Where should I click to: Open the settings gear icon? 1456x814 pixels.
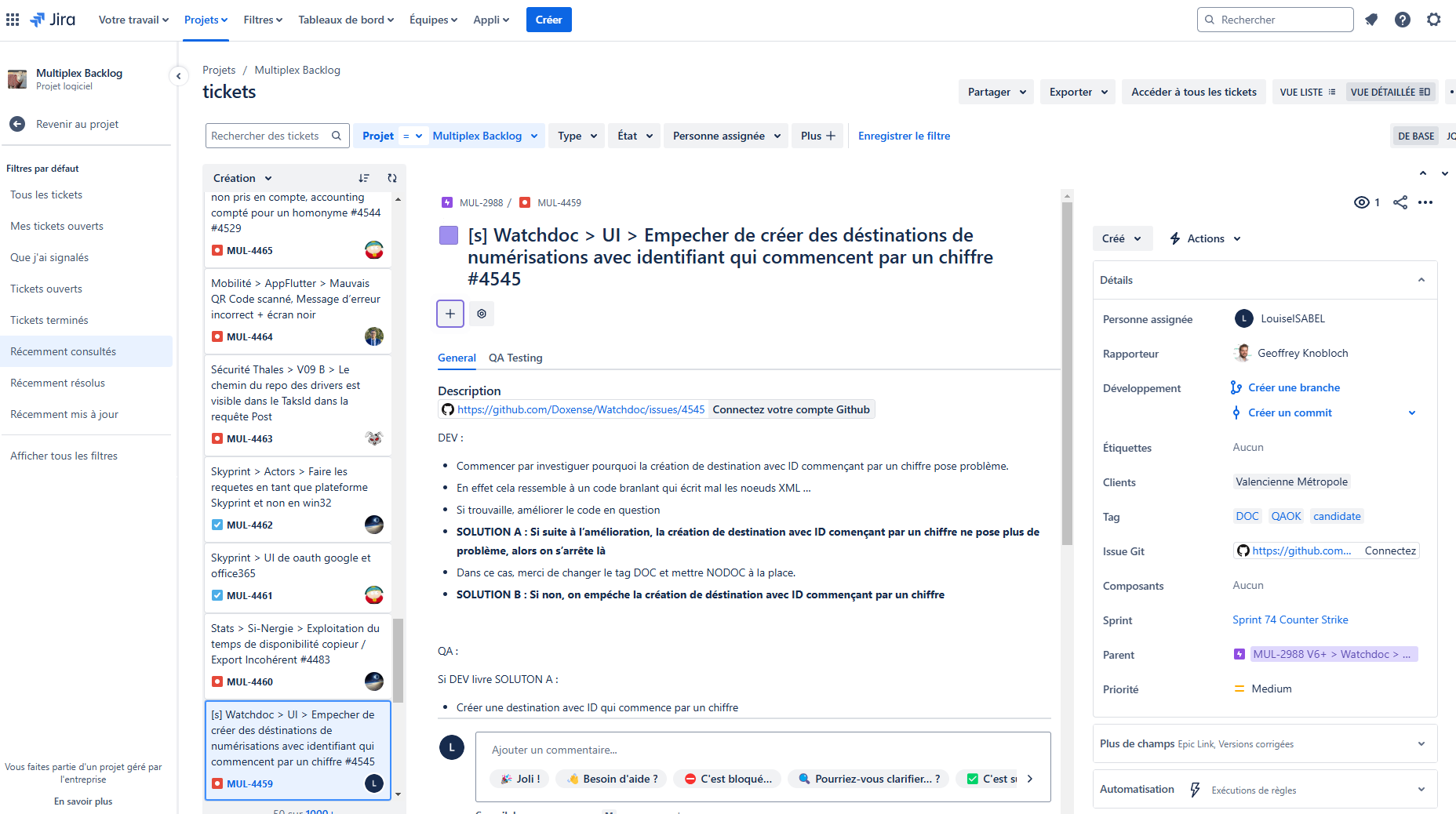coord(1434,20)
